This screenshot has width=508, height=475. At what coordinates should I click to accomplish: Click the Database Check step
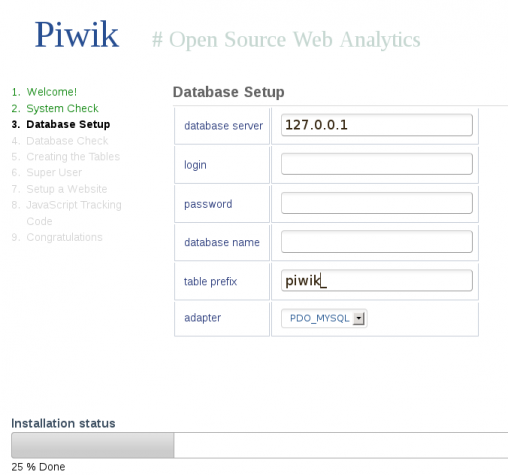tap(67, 141)
